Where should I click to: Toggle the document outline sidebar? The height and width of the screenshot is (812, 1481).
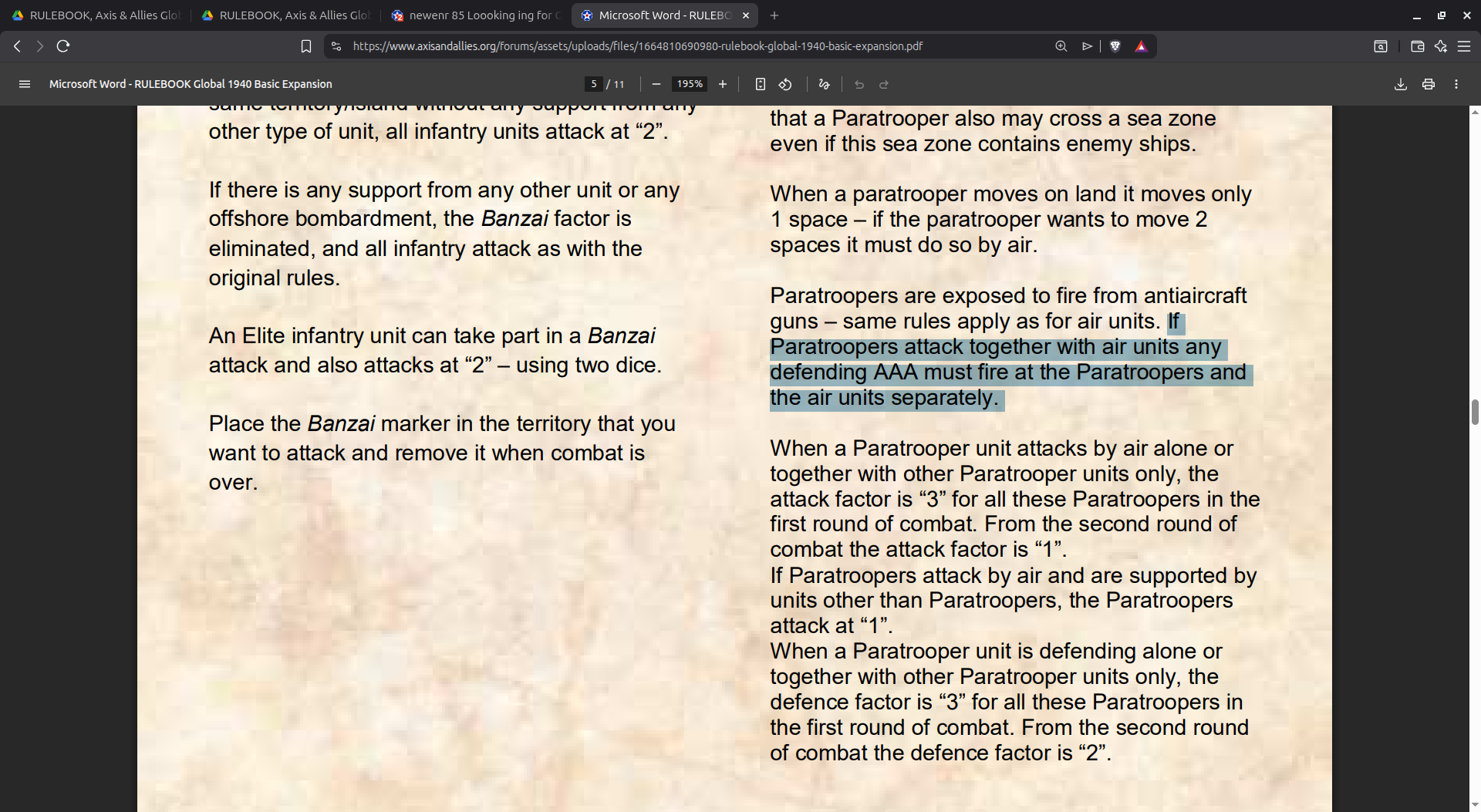pyautogui.click(x=25, y=84)
